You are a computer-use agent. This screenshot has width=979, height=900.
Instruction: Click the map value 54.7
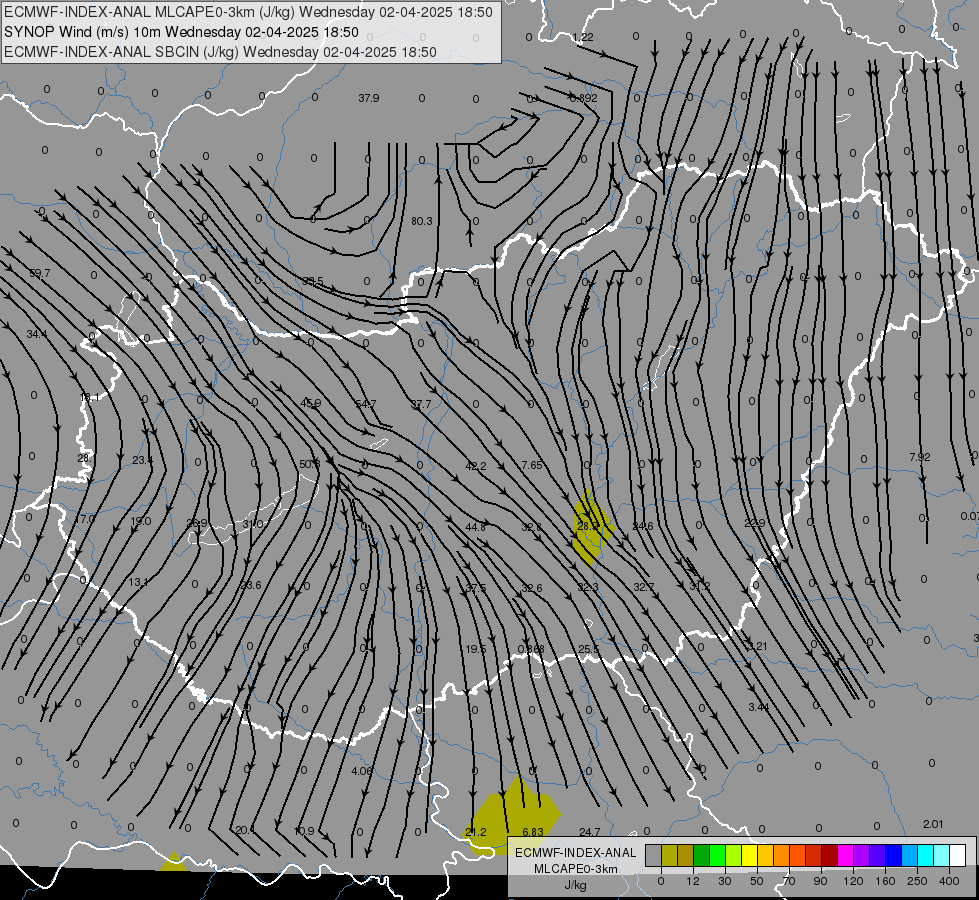365,404
